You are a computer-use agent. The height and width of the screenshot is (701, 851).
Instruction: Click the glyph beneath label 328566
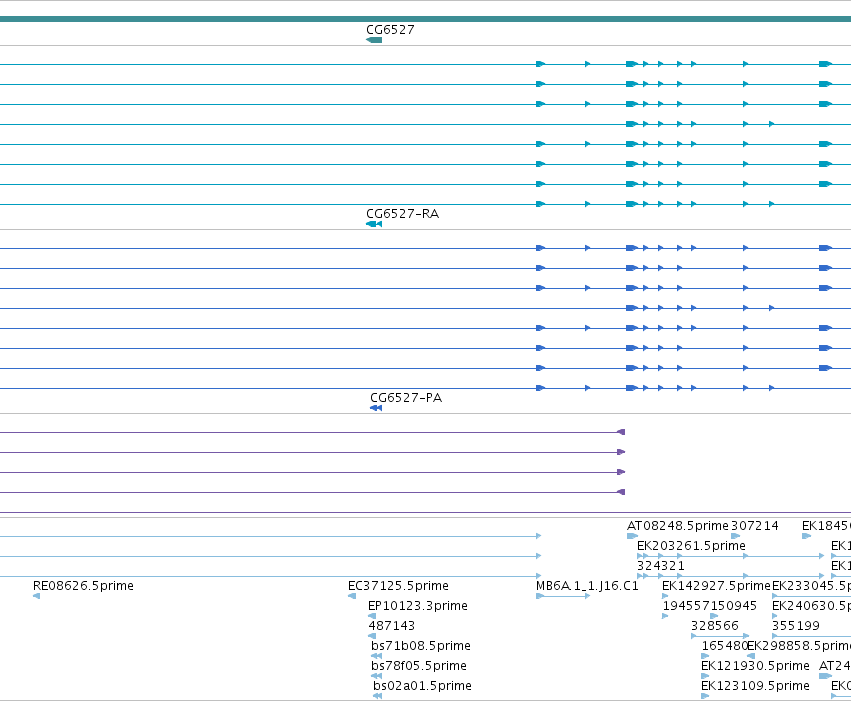pos(720,636)
